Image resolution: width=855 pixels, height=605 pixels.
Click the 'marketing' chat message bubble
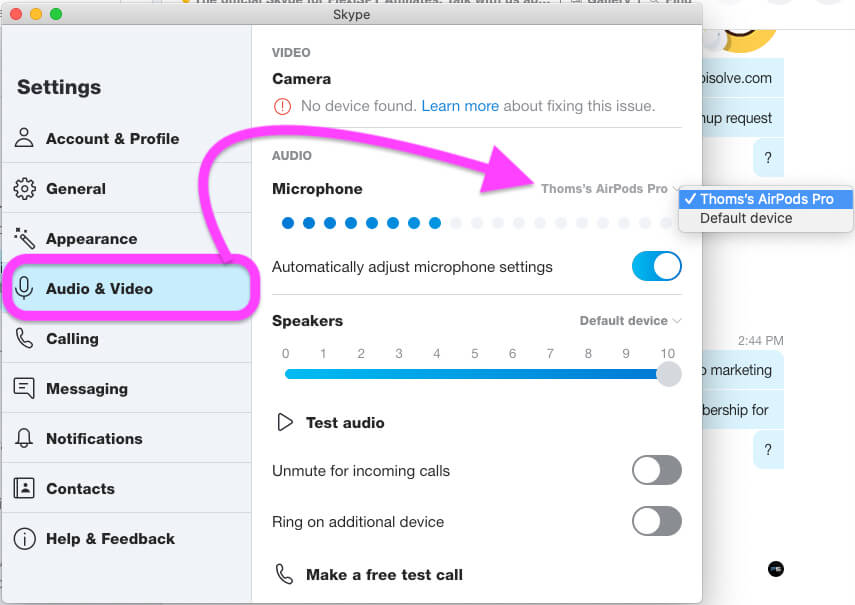point(743,370)
